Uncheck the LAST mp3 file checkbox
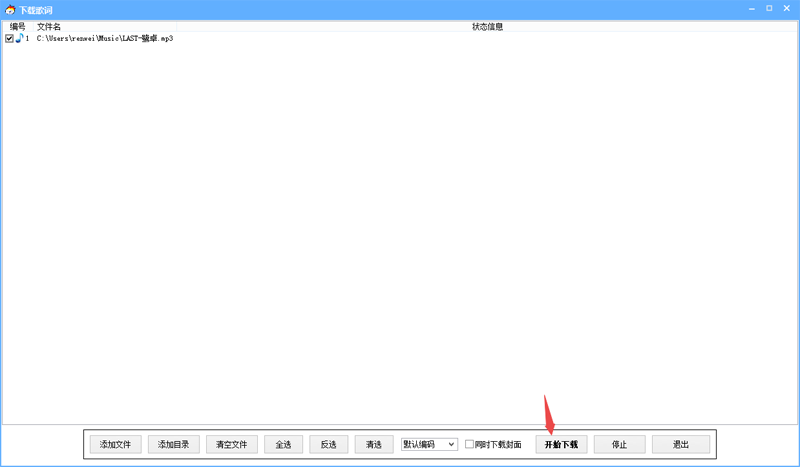This screenshot has width=800, height=467. pos(9,38)
